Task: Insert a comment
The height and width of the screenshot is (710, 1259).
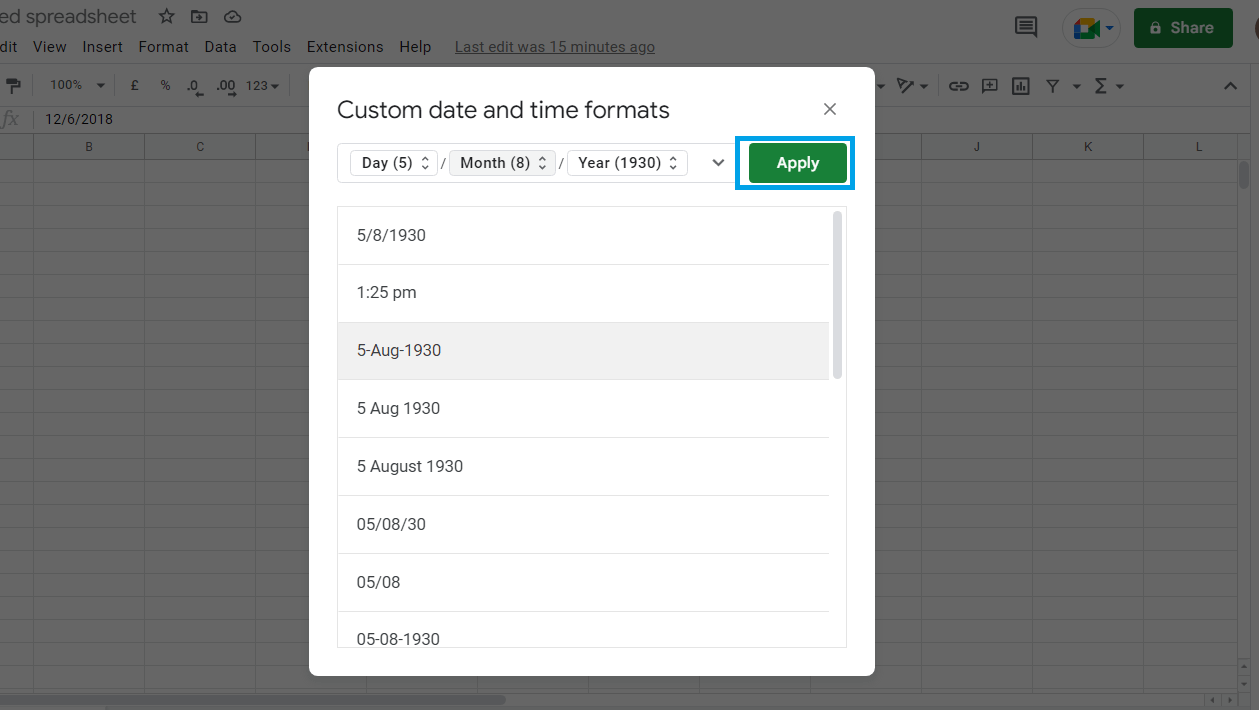Action: 989,86
